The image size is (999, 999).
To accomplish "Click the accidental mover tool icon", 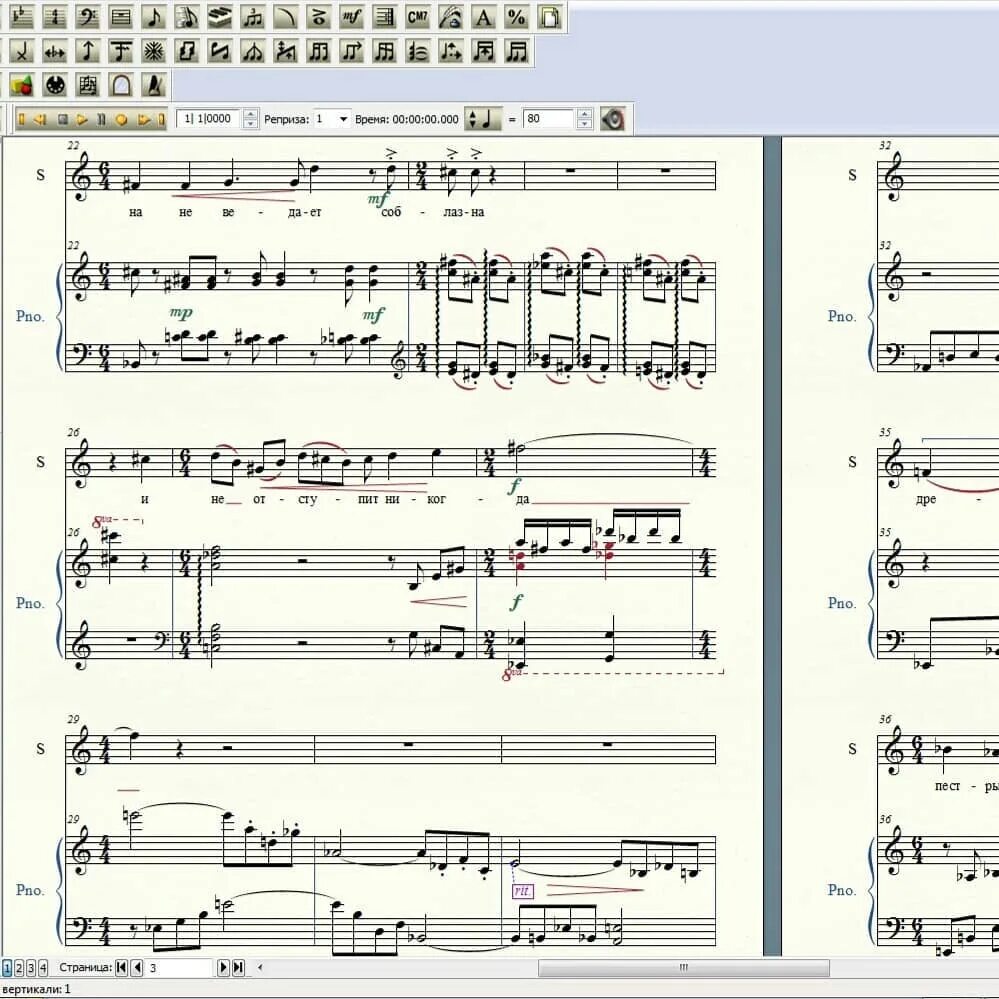I will point(55,51).
